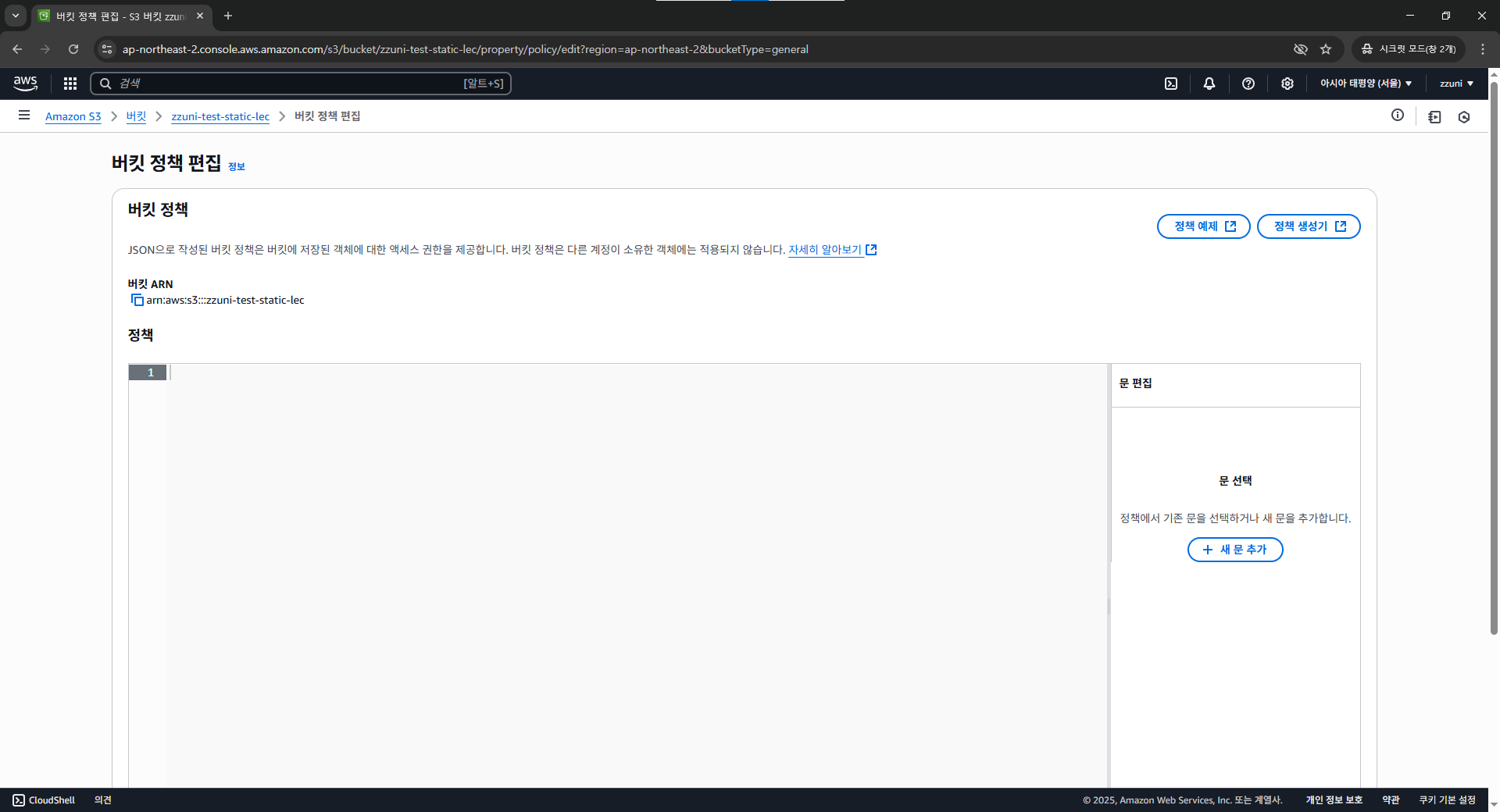Reload the page in the browser
This screenshot has width=1500, height=812.
click(x=73, y=49)
